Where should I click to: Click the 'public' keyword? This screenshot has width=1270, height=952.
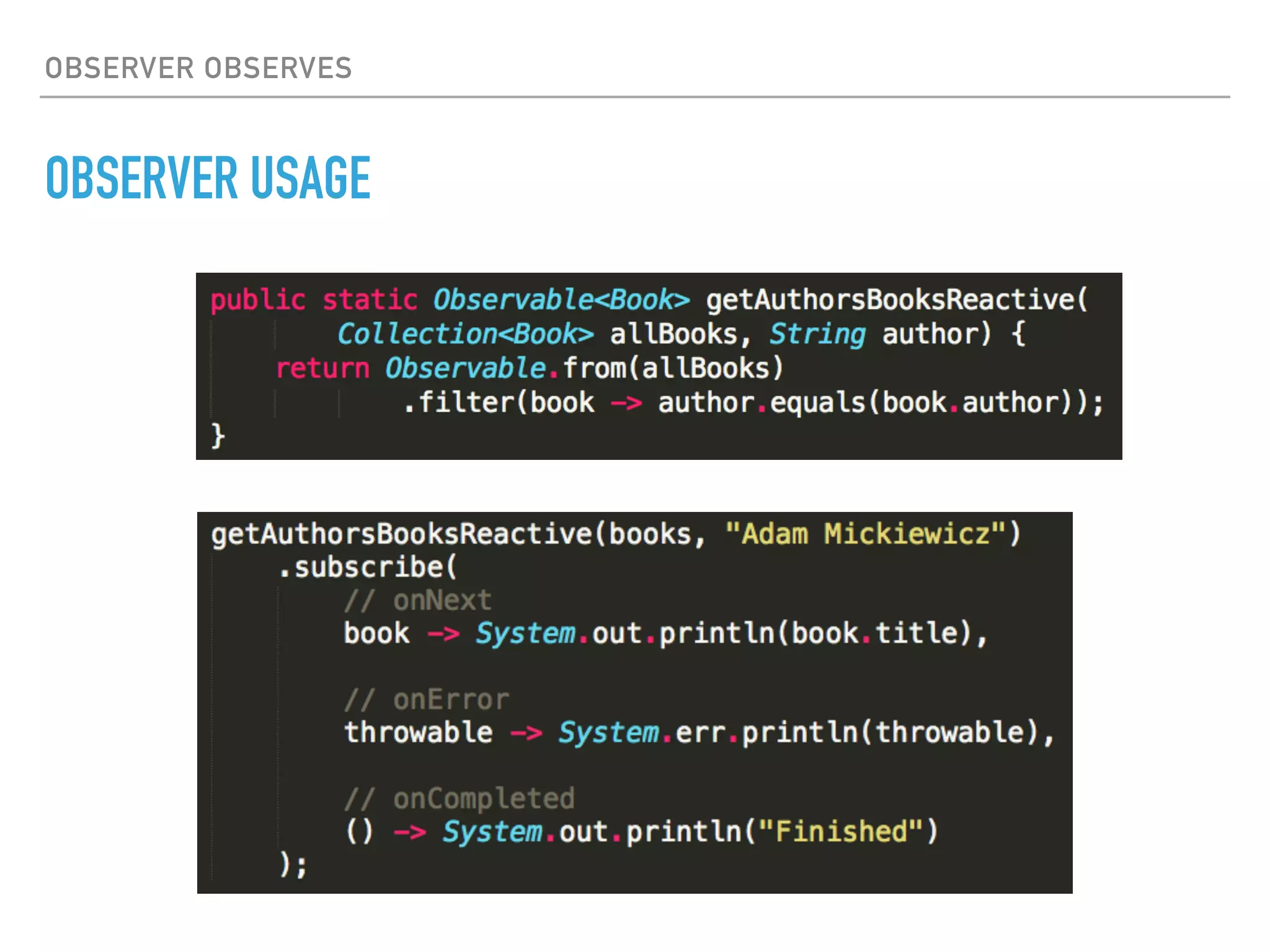[258, 301]
